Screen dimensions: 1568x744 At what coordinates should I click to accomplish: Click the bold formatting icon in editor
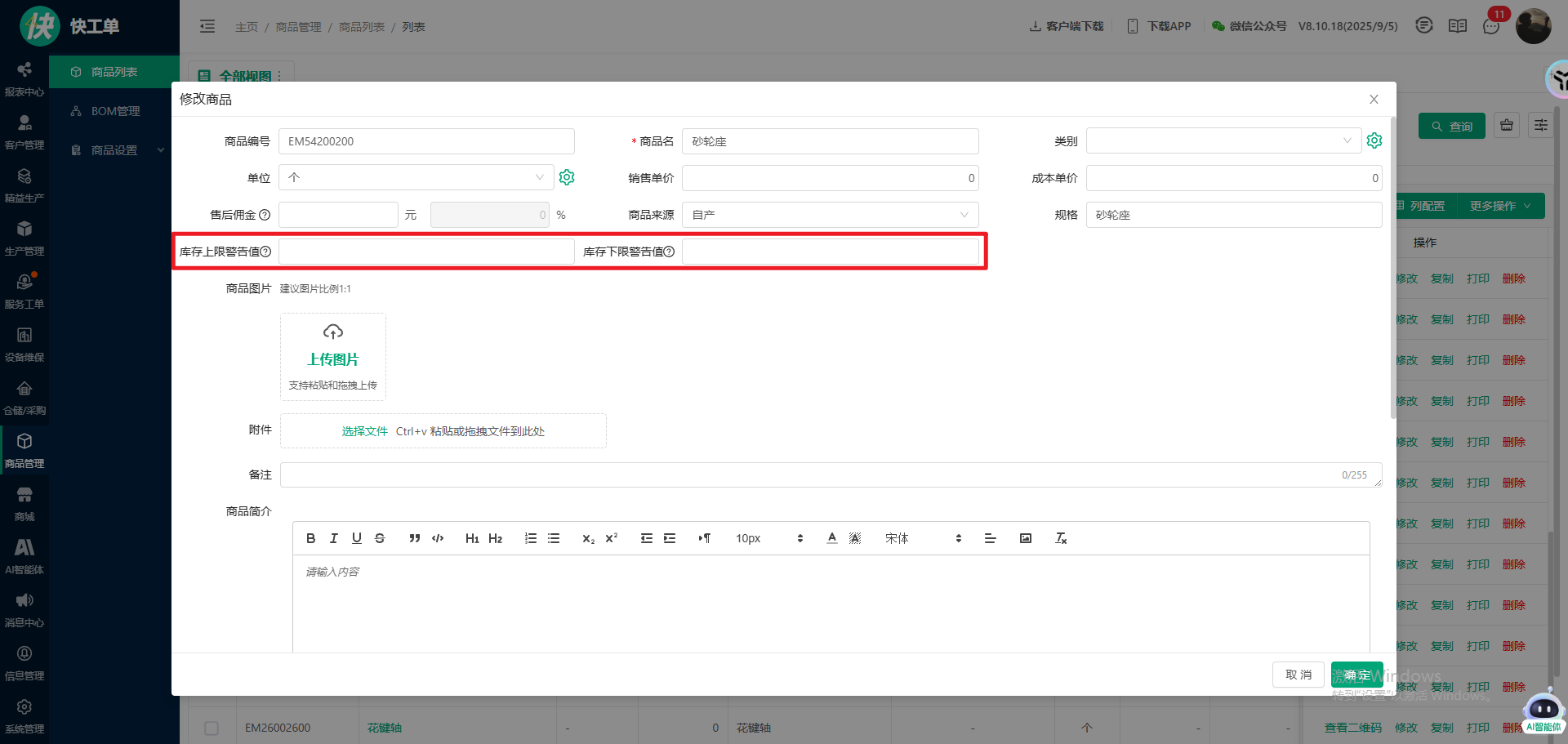310,538
